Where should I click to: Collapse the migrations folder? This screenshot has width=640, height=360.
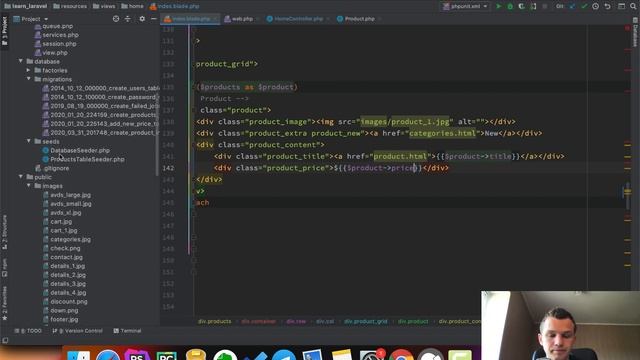[29, 79]
